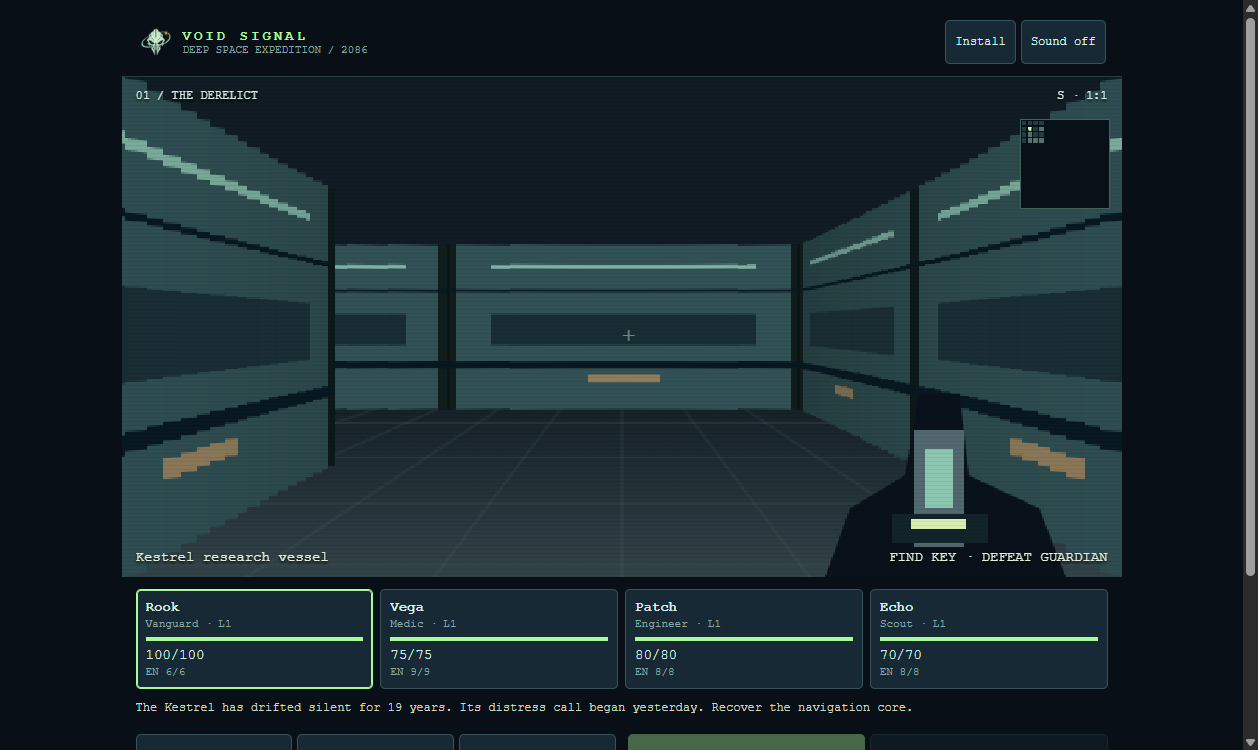Toggle the Sound off button
The width and height of the screenshot is (1258, 750).
tap(1063, 42)
